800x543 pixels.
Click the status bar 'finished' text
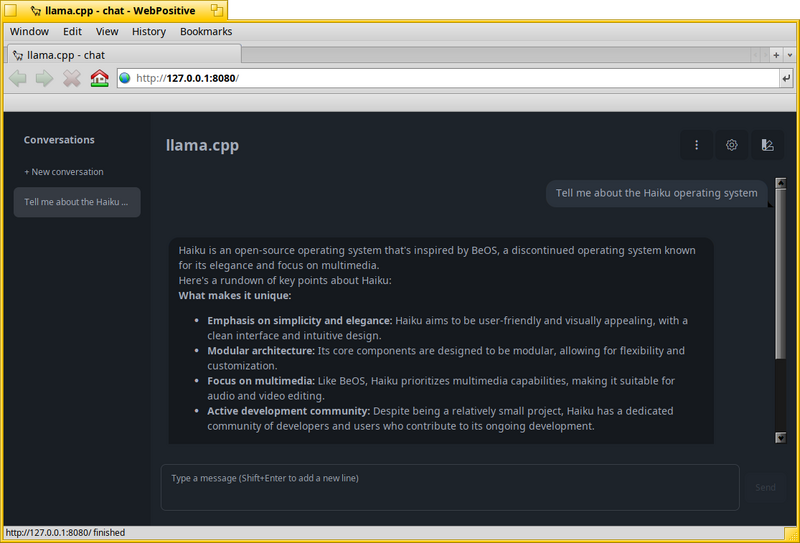coord(109,533)
